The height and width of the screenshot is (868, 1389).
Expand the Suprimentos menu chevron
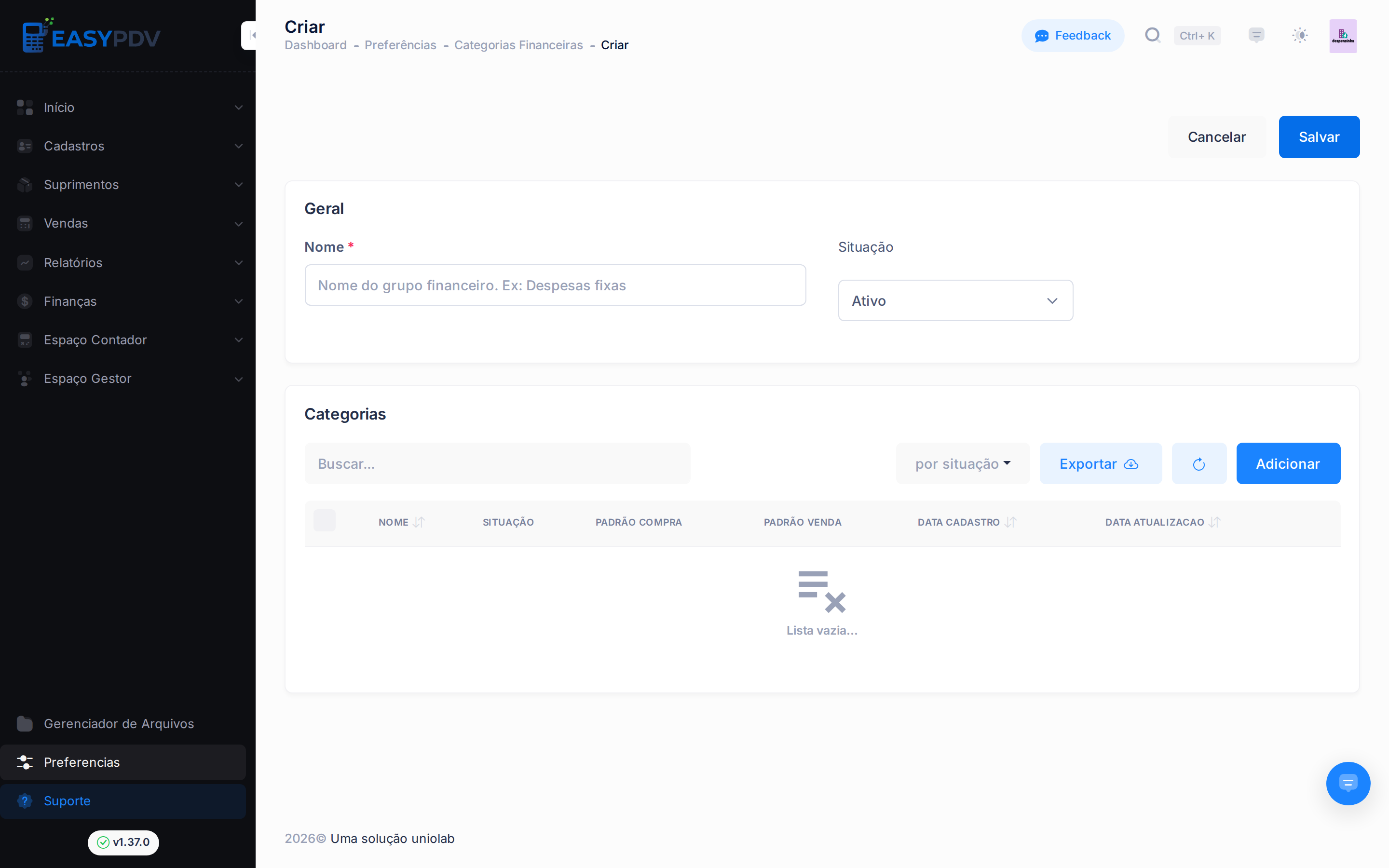click(x=238, y=184)
